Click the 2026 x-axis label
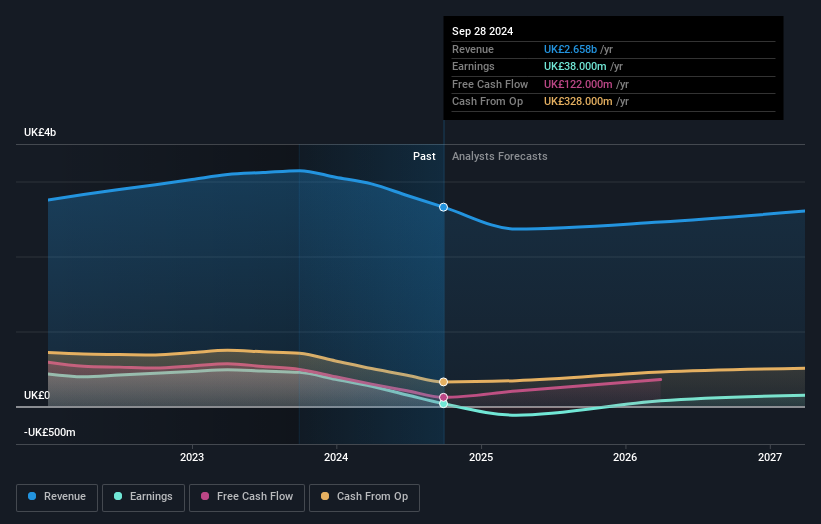 (x=625, y=458)
